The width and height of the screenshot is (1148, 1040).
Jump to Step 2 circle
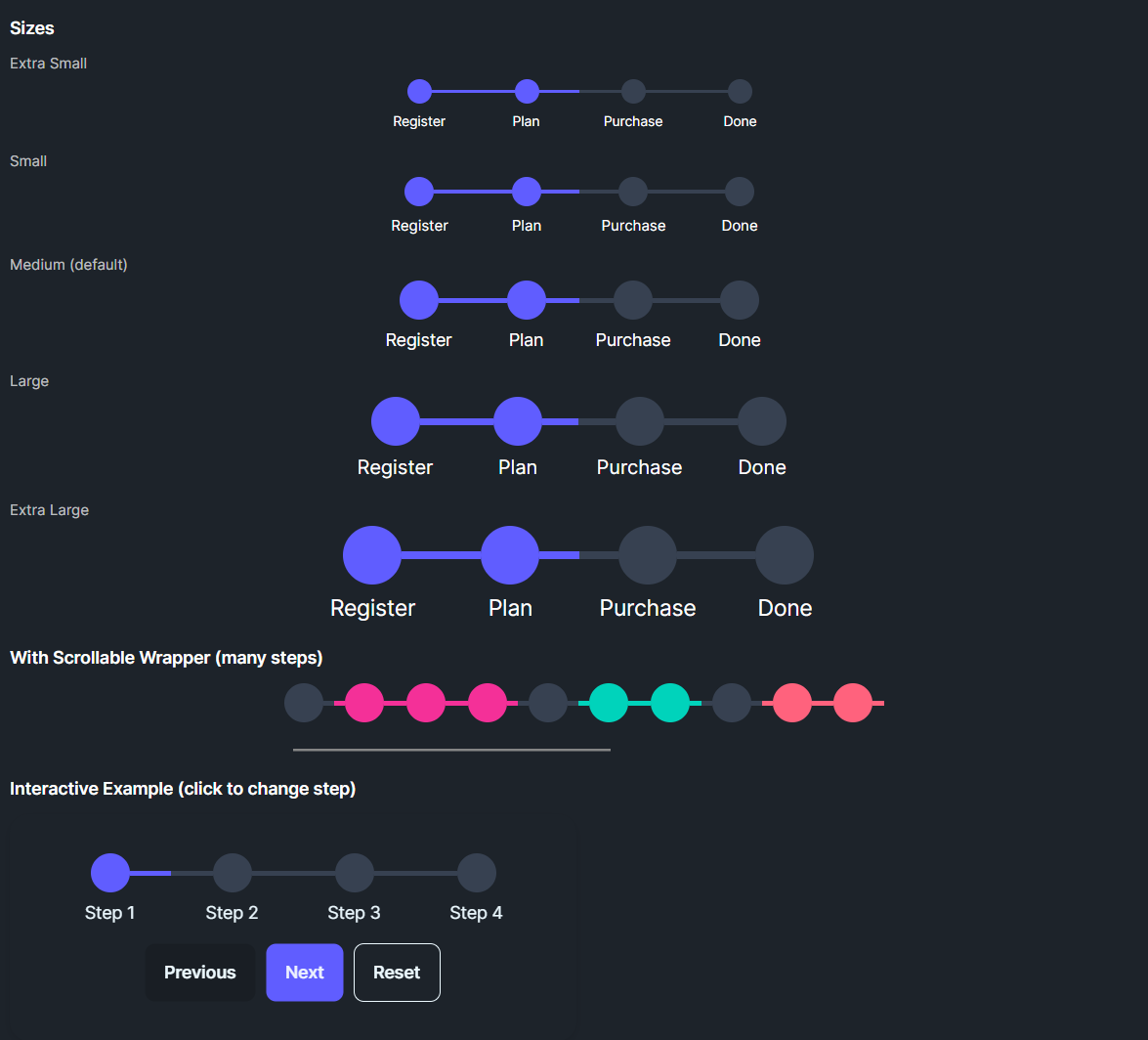click(233, 873)
